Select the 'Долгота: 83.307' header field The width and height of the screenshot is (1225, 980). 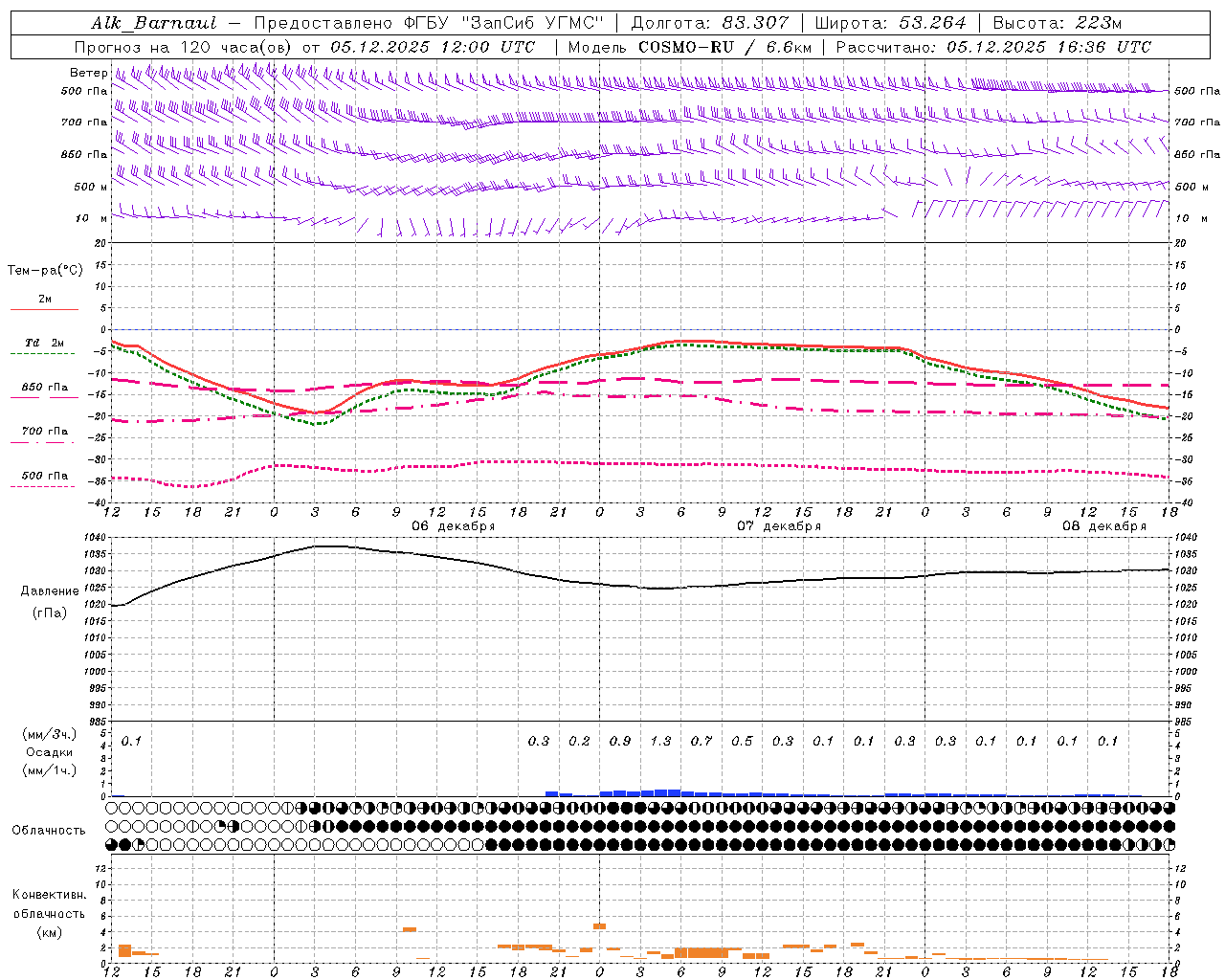click(x=710, y=23)
